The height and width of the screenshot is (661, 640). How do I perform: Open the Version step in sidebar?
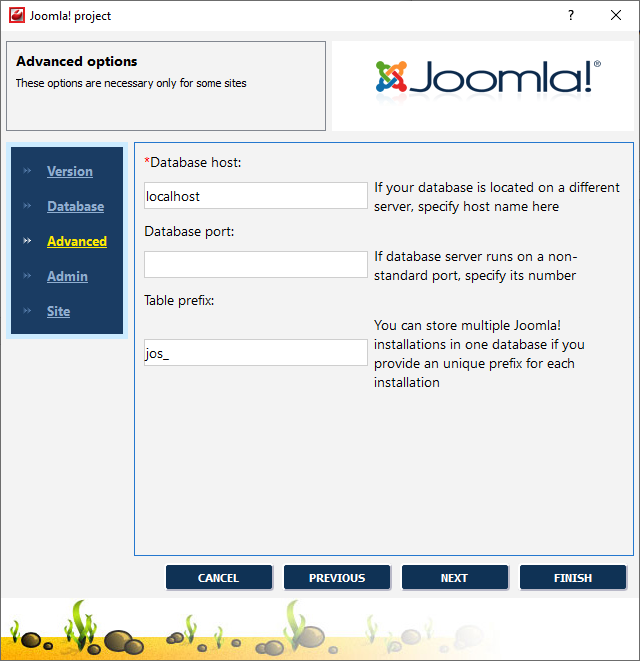70,172
